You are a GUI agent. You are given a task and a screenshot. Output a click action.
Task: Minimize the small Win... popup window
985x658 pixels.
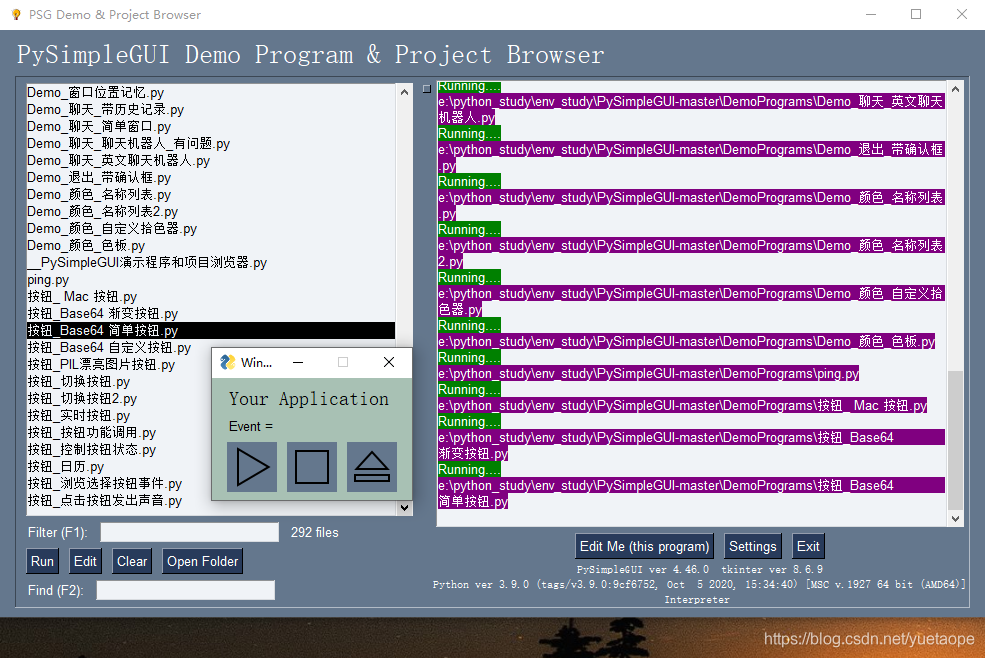click(298, 362)
